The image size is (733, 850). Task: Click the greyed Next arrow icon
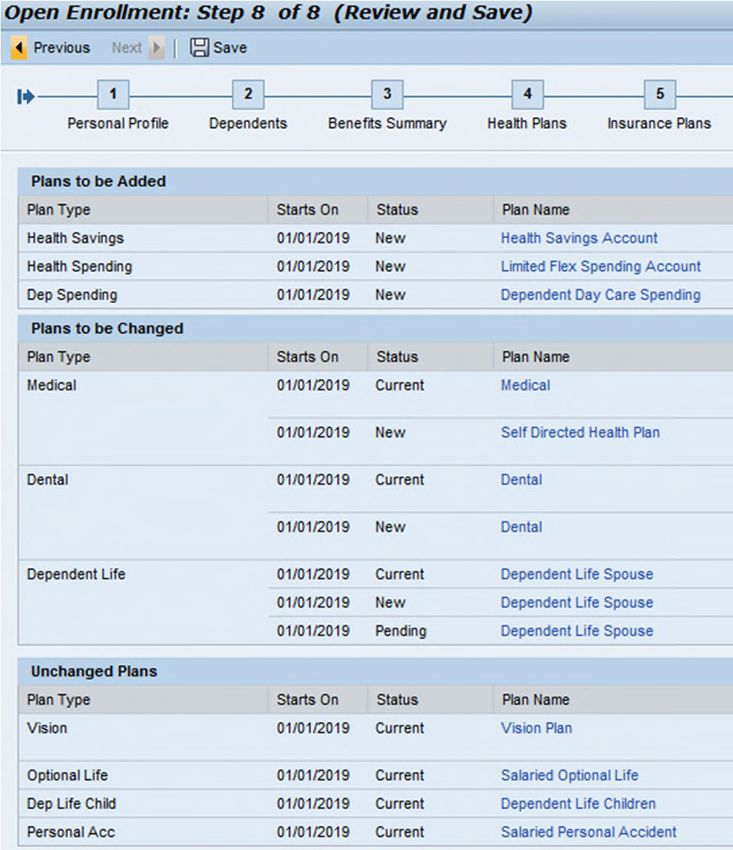click(156, 48)
